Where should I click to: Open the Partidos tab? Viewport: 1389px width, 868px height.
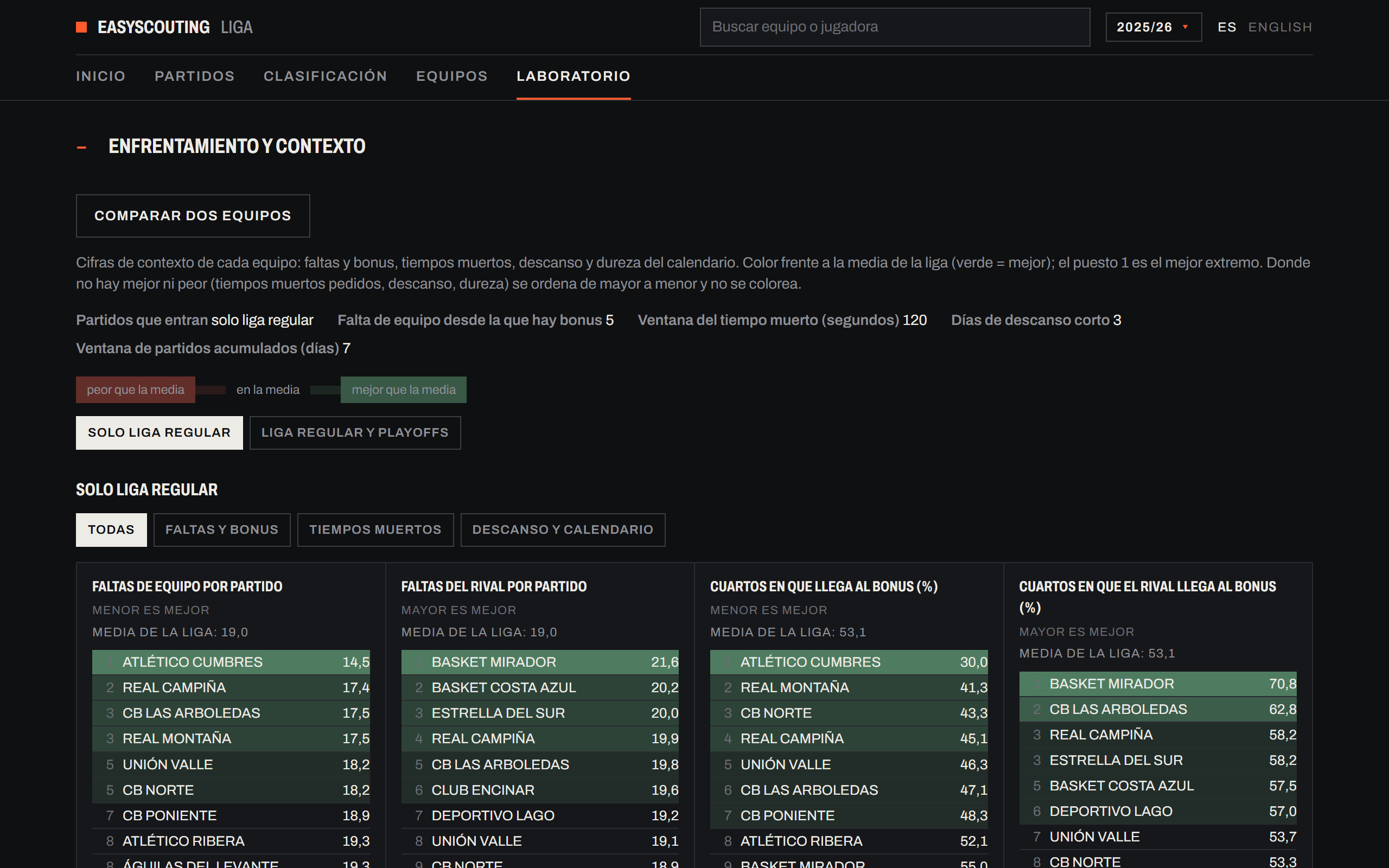point(195,76)
